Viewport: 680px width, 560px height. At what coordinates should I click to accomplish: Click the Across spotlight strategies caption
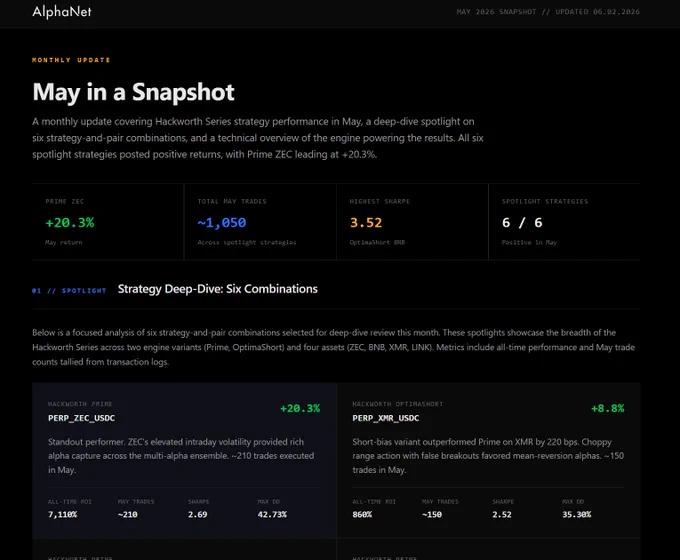(247, 242)
